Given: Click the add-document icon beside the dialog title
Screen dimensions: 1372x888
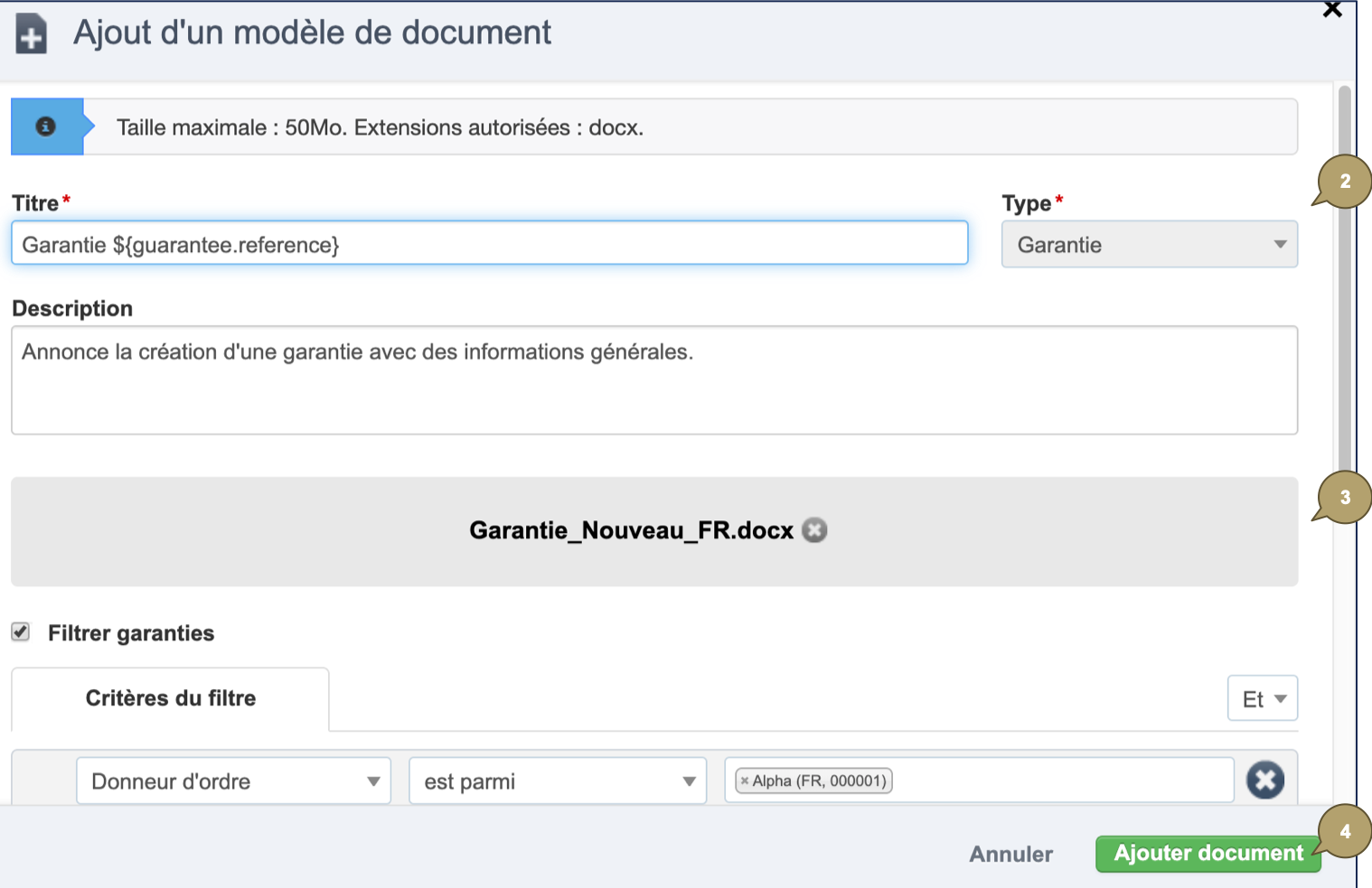Looking at the screenshot, I should pyautogui.click(x=30, y=34).
